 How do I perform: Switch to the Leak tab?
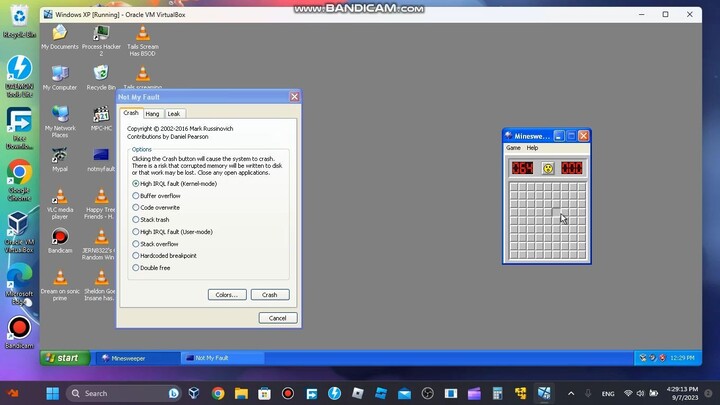174,114
